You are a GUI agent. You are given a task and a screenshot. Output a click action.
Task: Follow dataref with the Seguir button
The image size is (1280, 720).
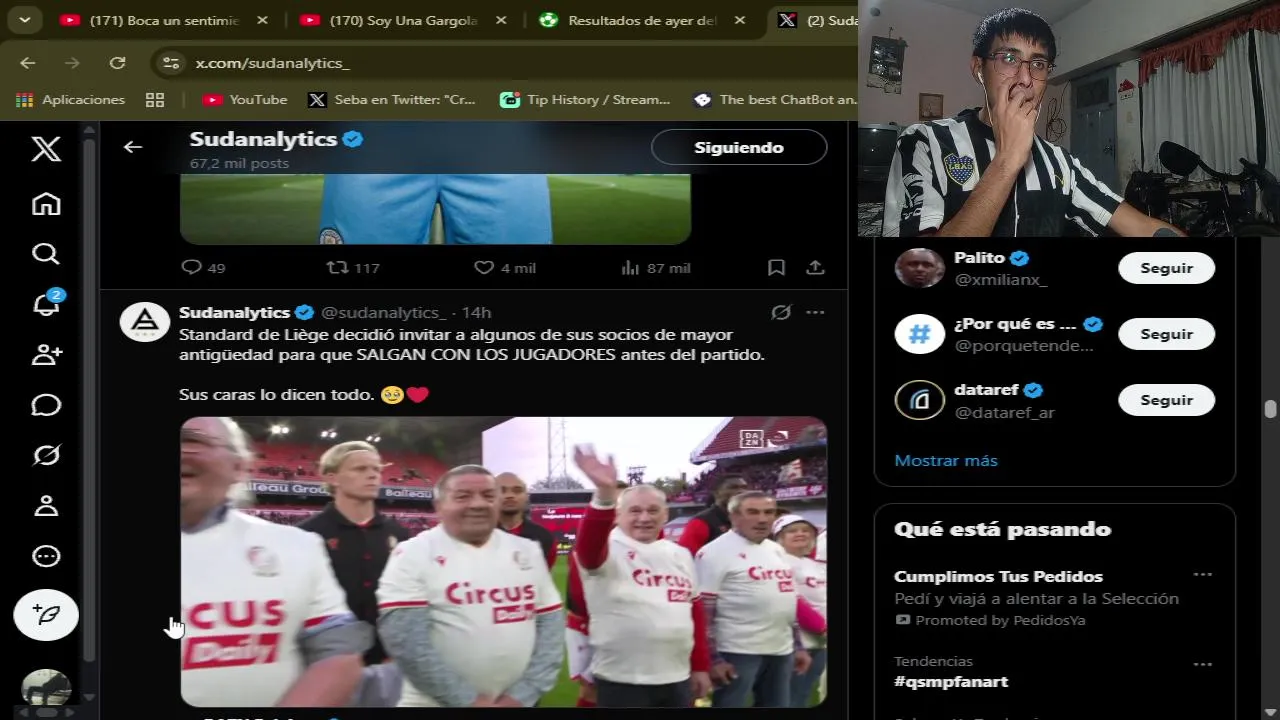(x=1166, y=400)
